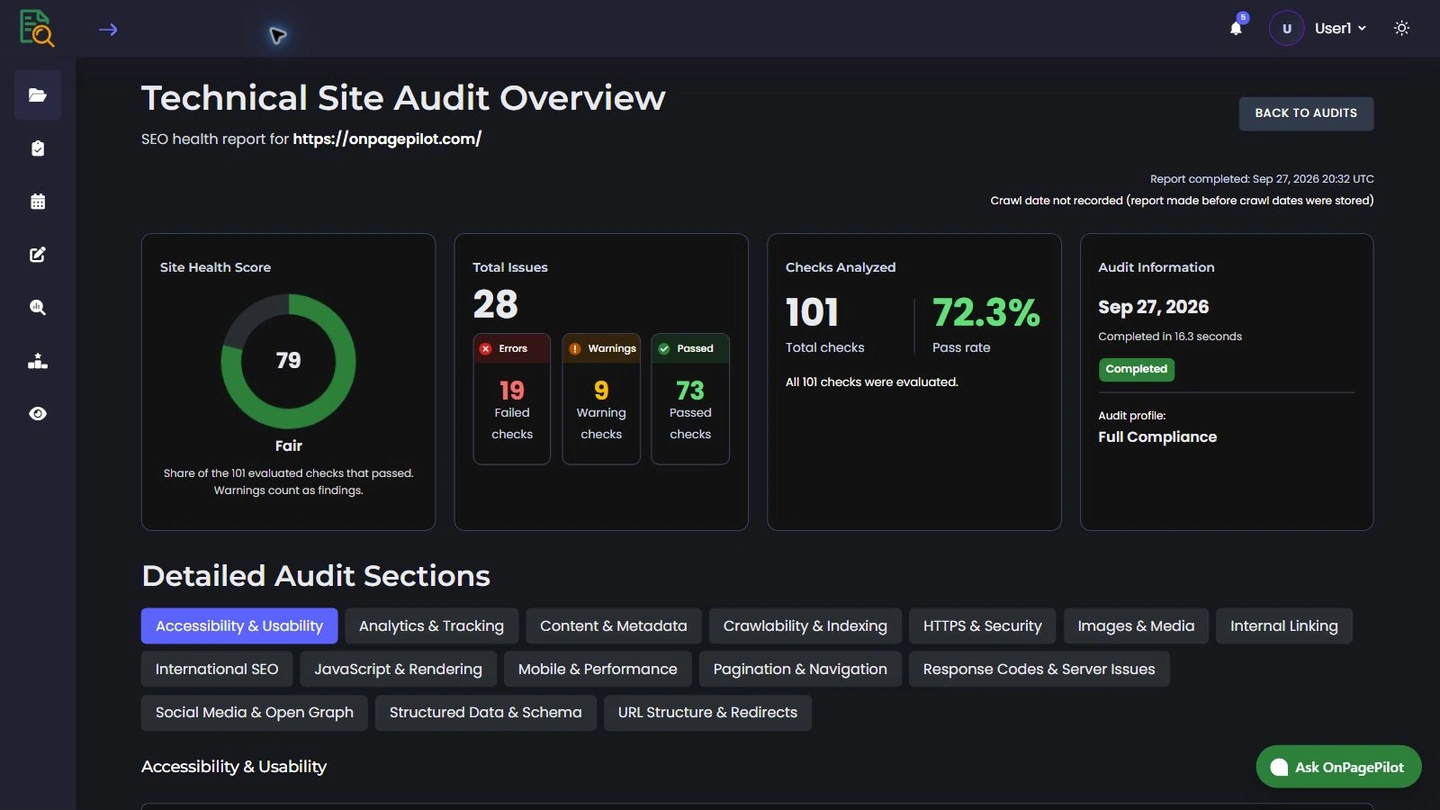Select Structured Data & Schema tab

[x=485, y=712]
